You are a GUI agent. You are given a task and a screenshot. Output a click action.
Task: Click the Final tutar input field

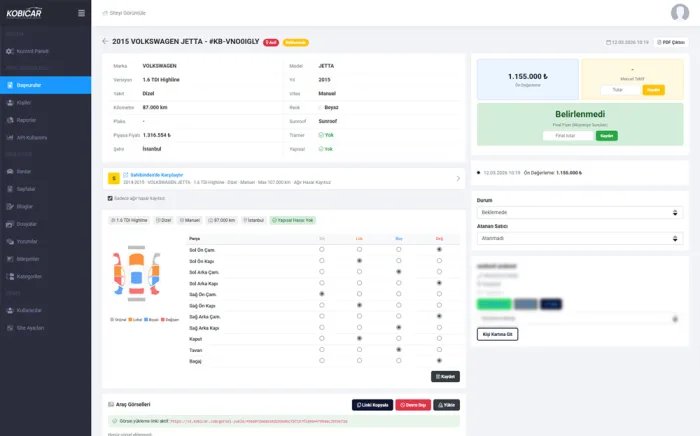coord(568,136)
